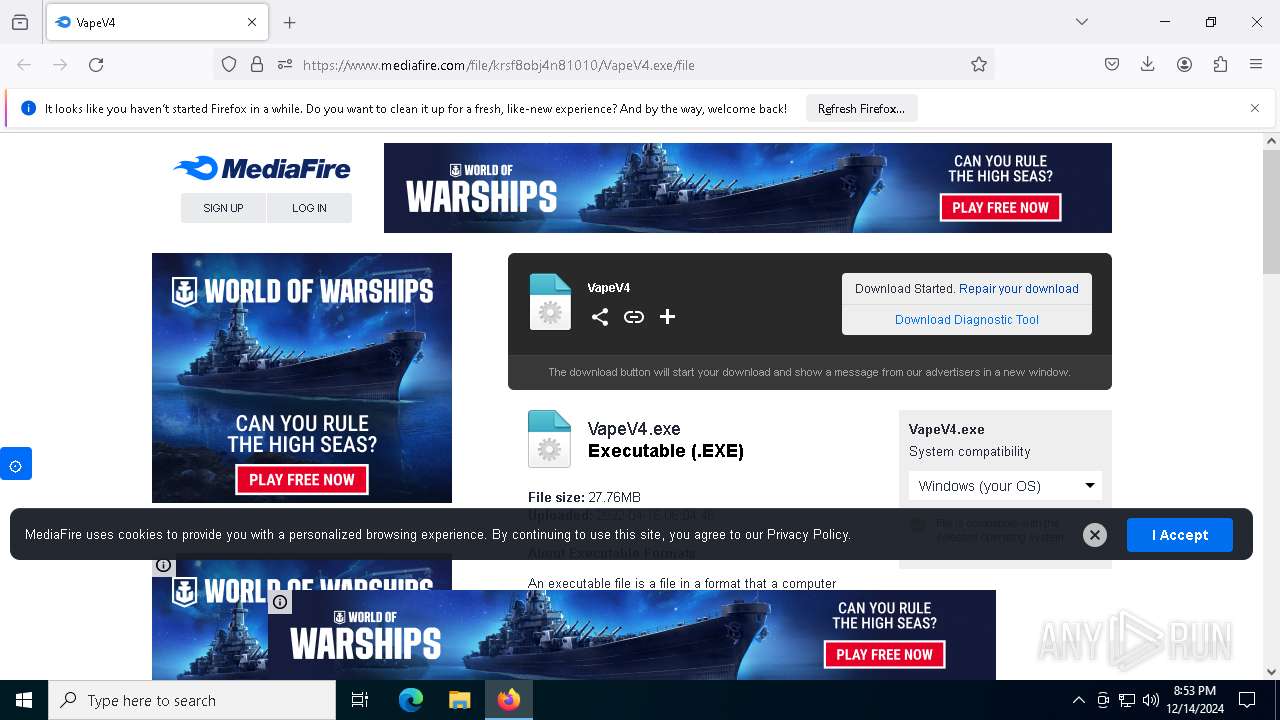The height and width of the screenshot is (720, 1280).
Task: Click the left sidebar PLAY FREE NOW button
Action: pos(302,479)
